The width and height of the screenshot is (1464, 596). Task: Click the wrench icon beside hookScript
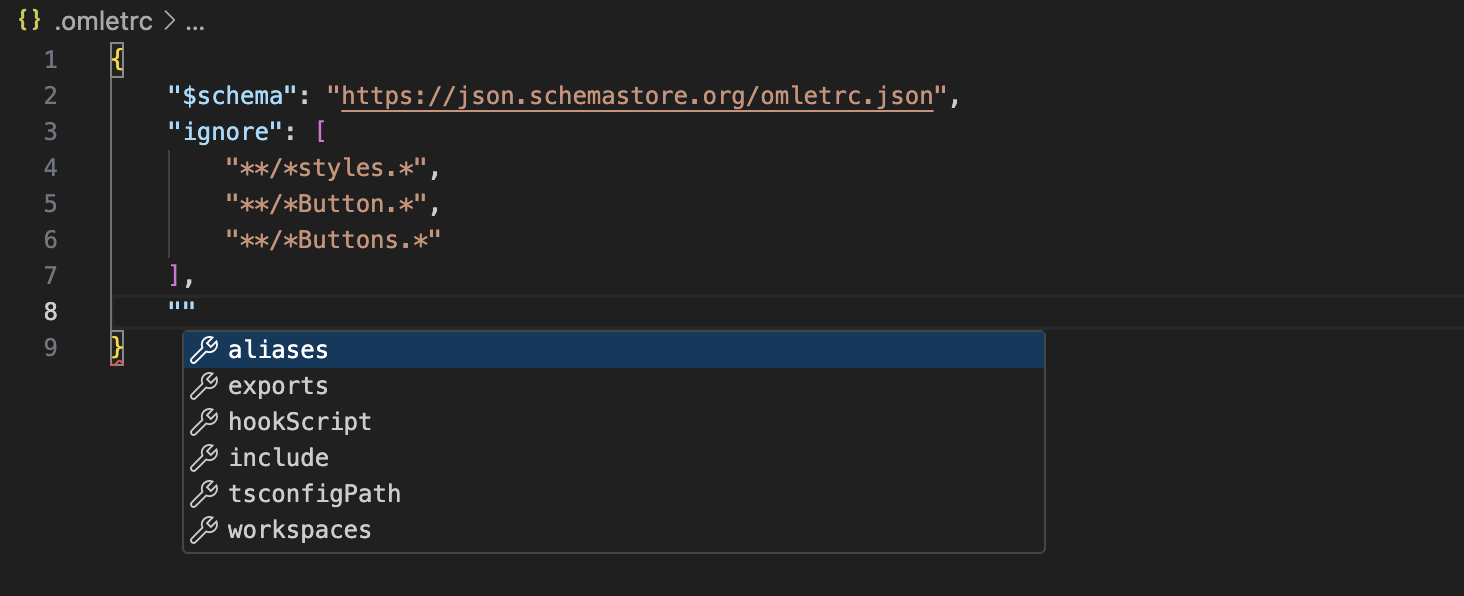pyautogui.click(x=204, y=422)
